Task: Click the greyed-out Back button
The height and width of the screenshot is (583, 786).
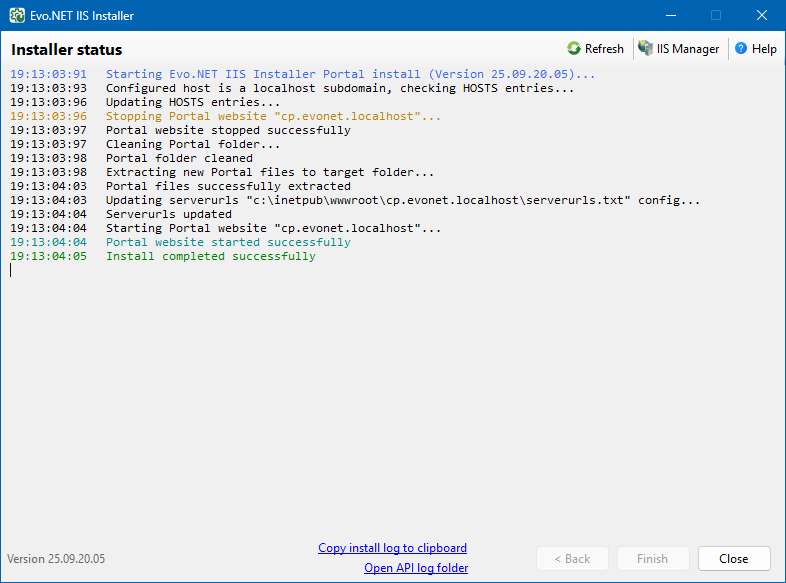Action: point(570,559)
